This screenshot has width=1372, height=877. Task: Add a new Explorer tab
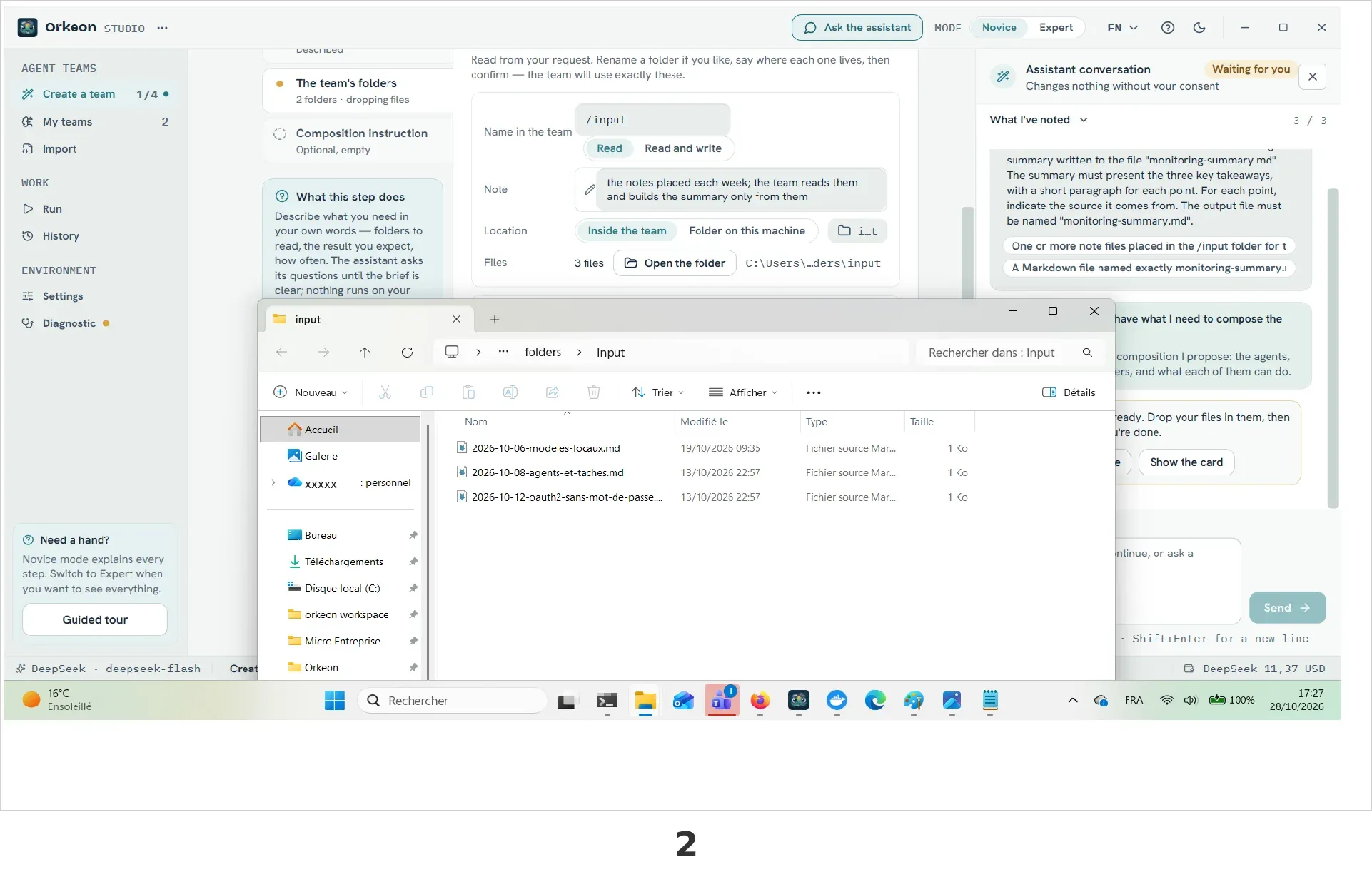pyautogui.click(x=495, y=320)
